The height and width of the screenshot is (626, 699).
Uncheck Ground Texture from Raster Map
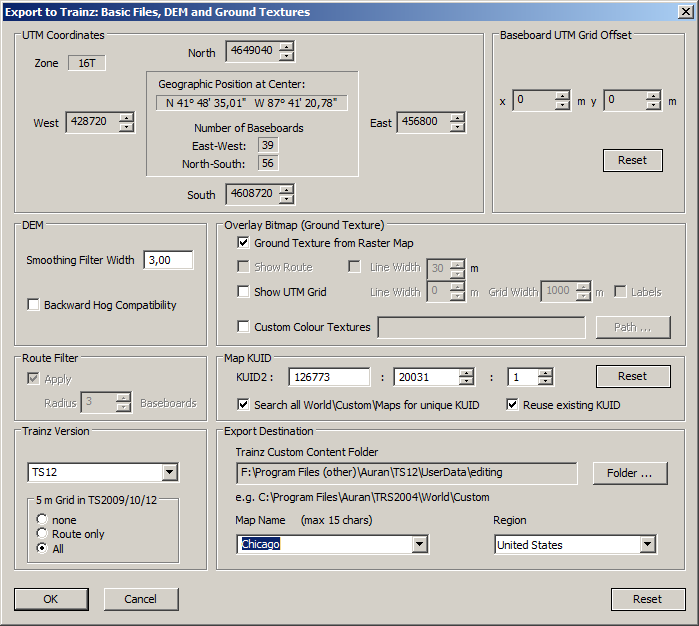[x=244, y=243]
